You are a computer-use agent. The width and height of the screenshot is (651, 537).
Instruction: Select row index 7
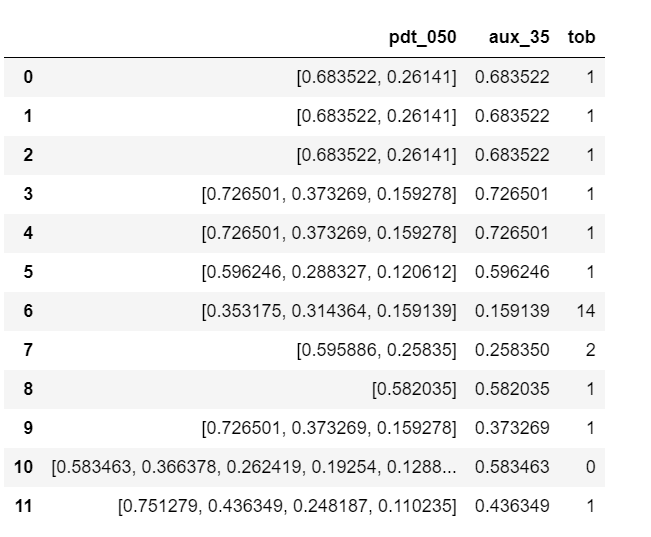click(28, 350)
